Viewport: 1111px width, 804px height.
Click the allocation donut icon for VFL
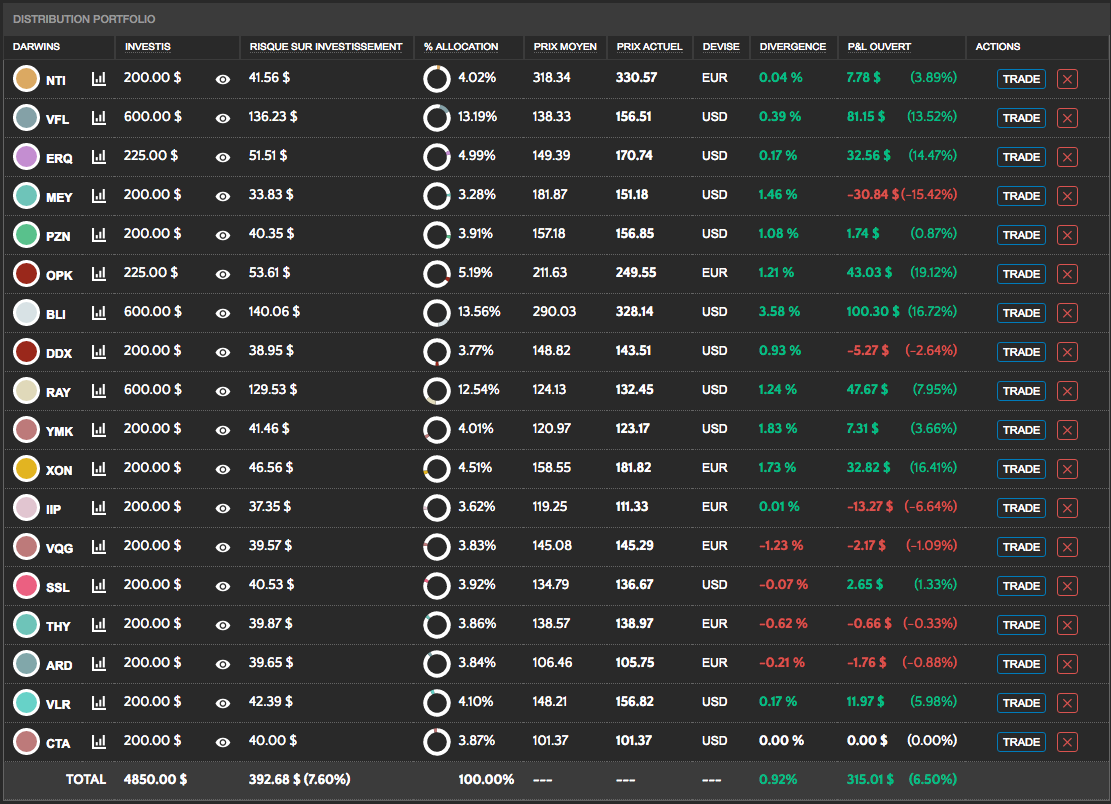(436, 118)
